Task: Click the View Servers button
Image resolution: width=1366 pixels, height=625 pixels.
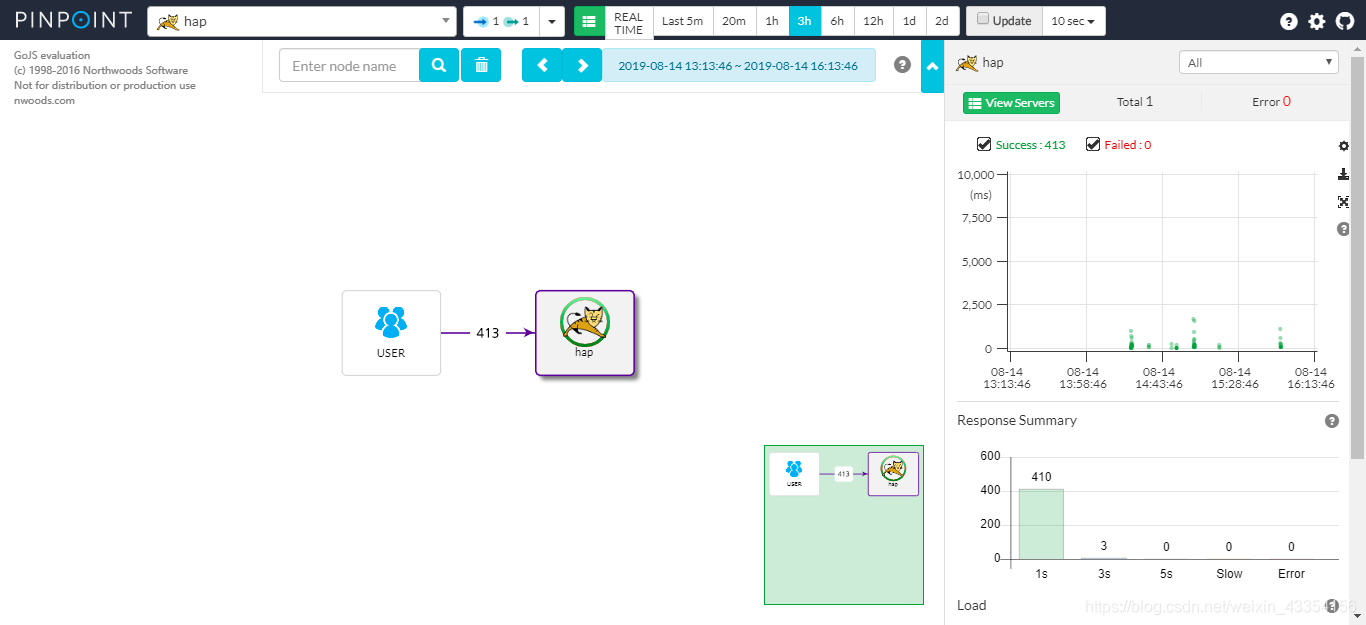Action: coord(1011,103)
